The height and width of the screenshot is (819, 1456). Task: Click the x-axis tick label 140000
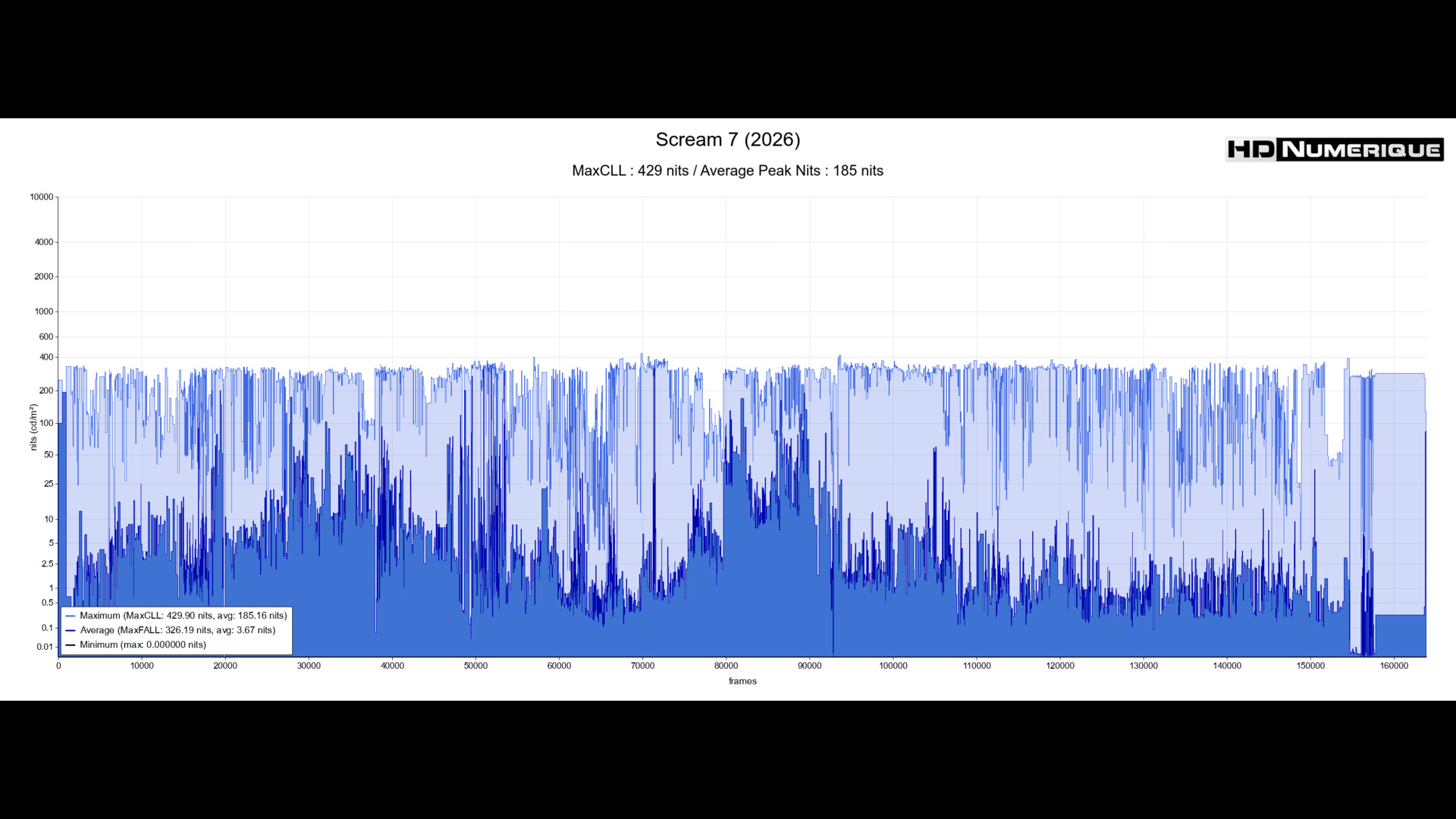[1227, 666]
